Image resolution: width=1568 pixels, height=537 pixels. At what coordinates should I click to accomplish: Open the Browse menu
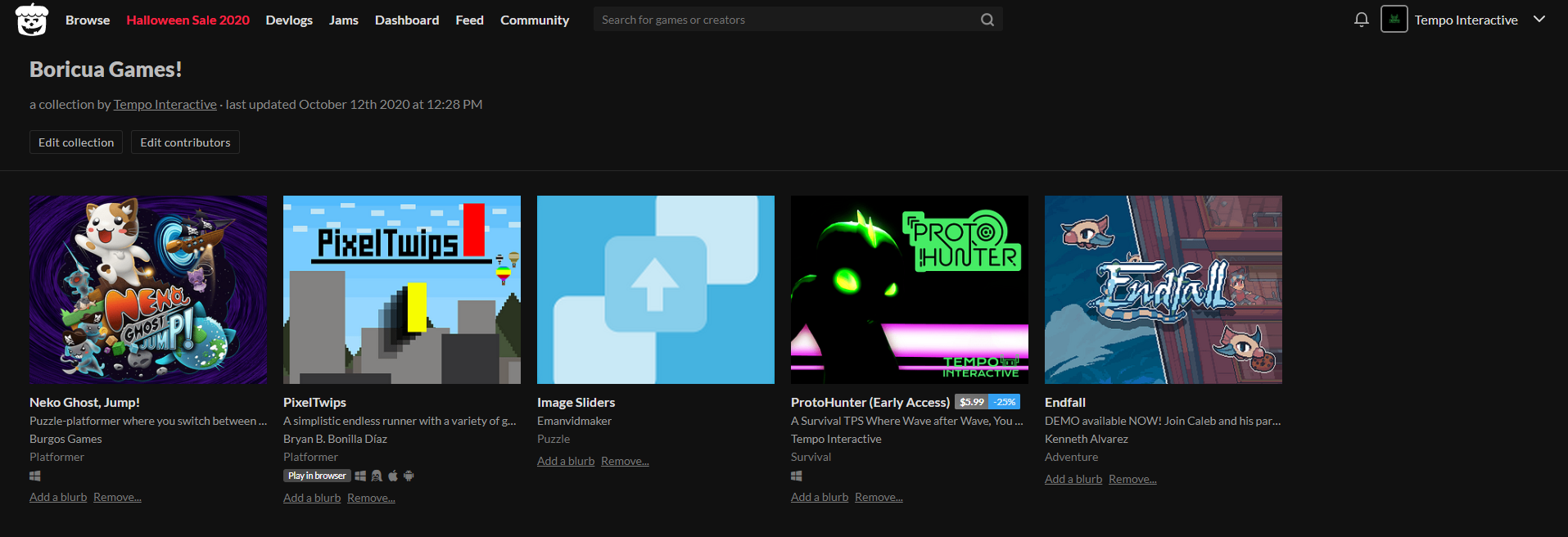(88, 20)
